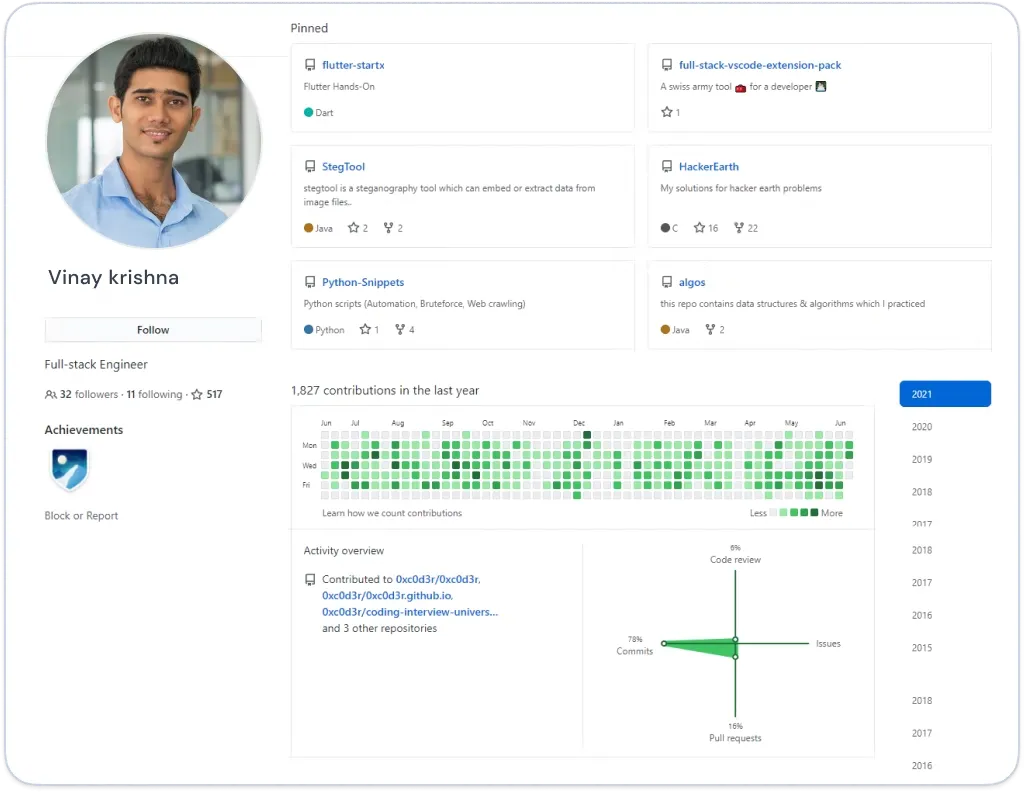1024x792 pixels.
Task: Click the fork icon on Python-Snippets card
Action: click(x=400, y=329)
